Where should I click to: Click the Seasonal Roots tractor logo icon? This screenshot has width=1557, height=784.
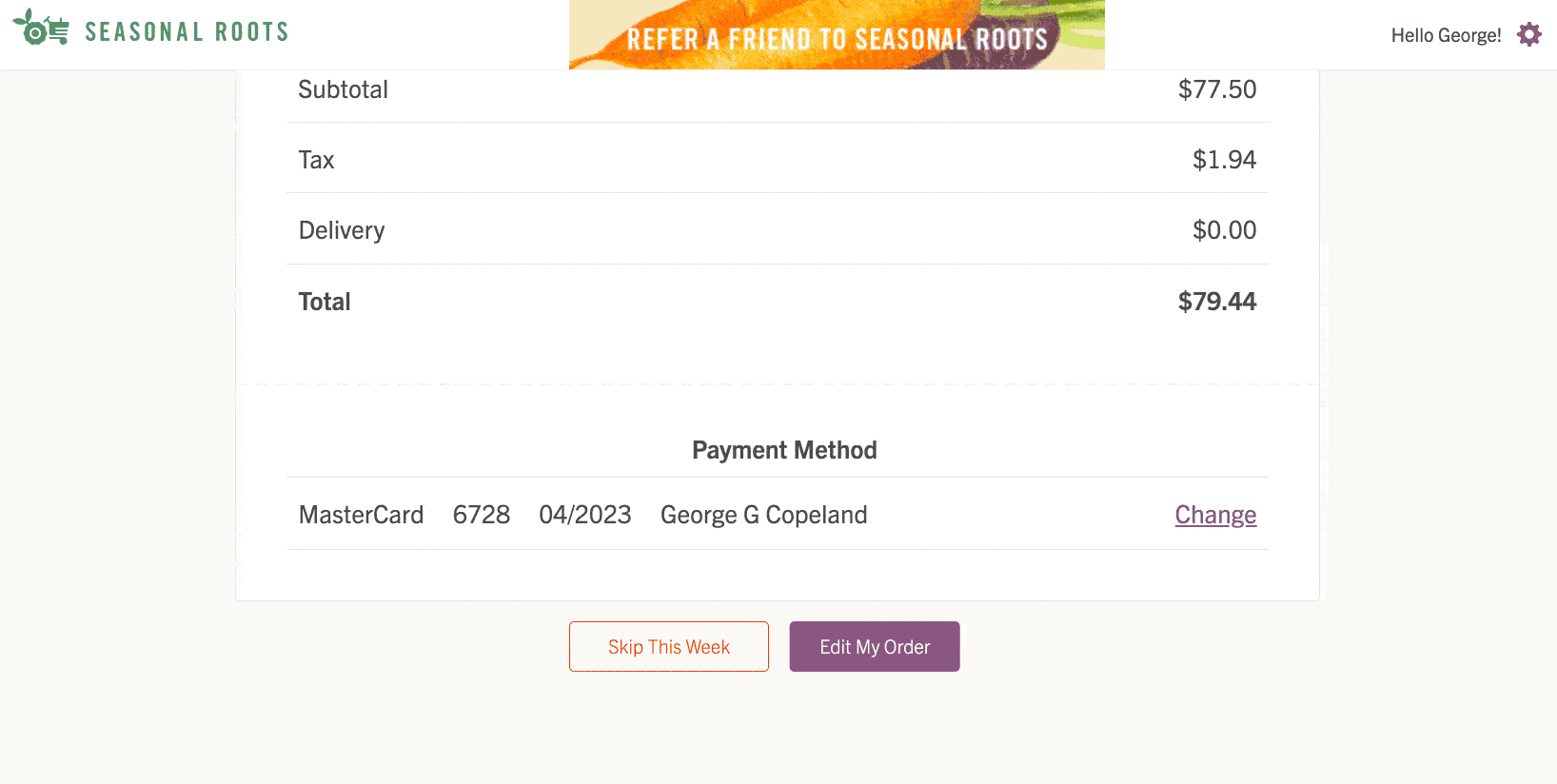point(41,29)
